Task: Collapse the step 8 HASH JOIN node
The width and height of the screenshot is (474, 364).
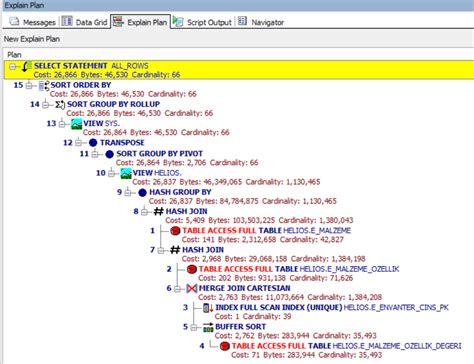Action: (x=144, y=212)
